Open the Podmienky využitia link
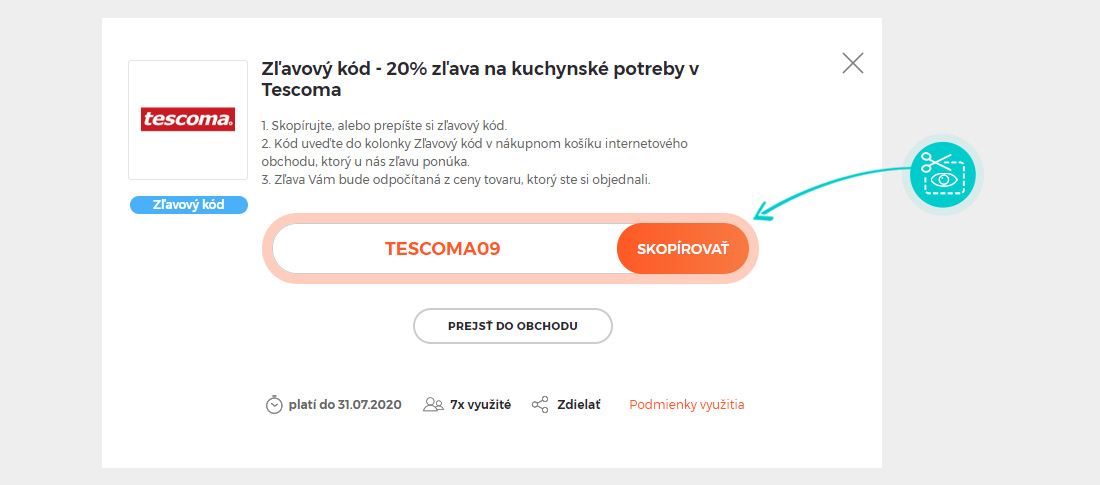This screenshot has width=1100, height=485. coord(687,405)
